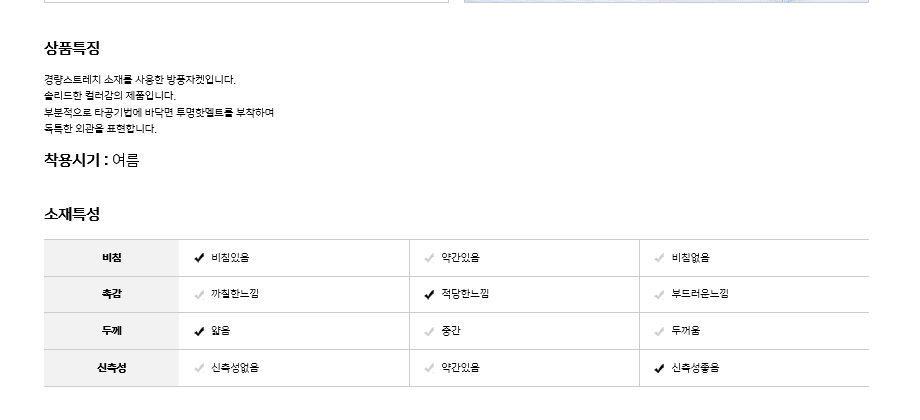Click the faded checkmark beside 신축성없음
Viewport: 920px width, 420px height.
click(x=199, y=368)
